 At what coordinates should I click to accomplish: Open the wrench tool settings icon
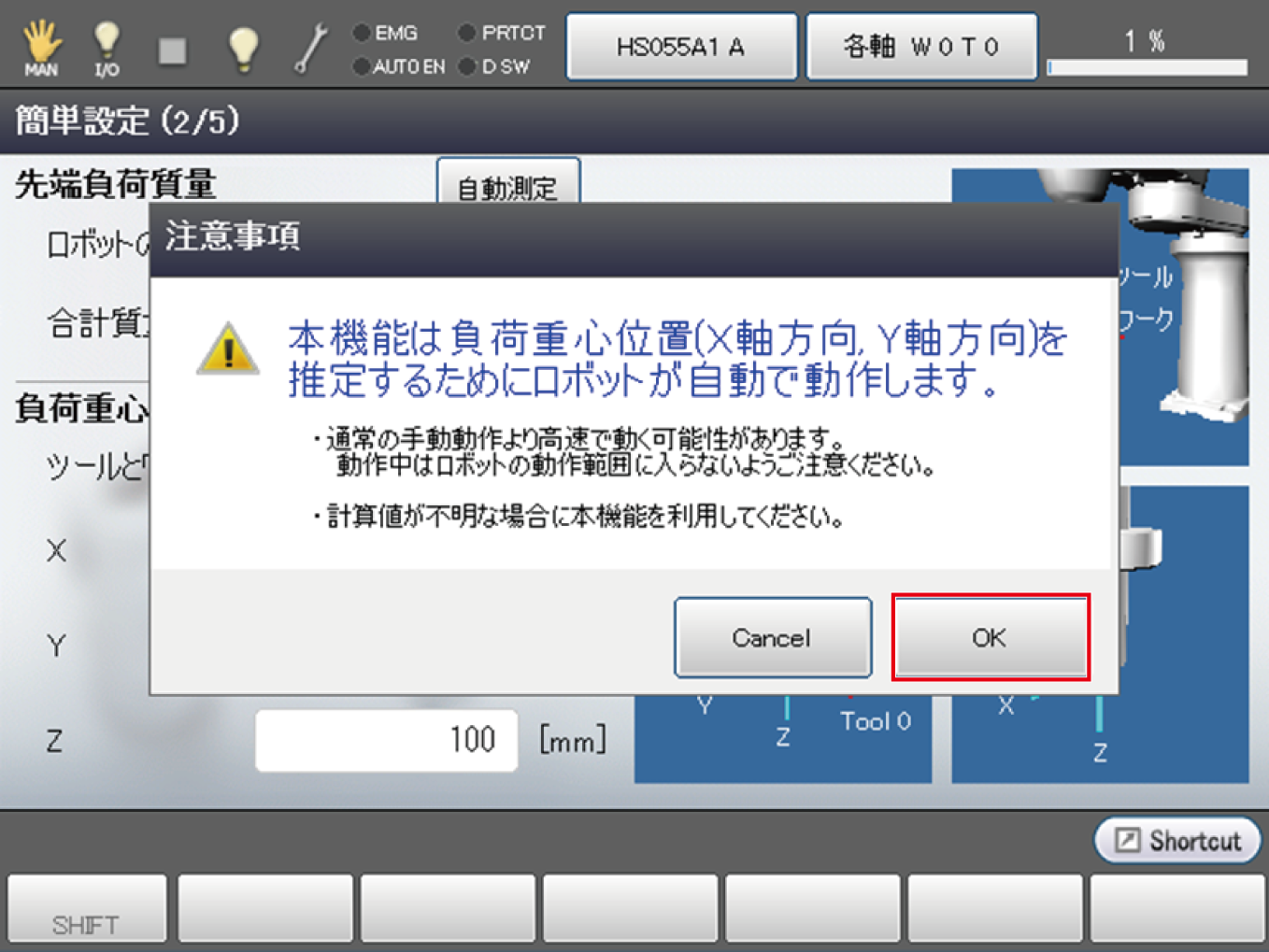310,47
